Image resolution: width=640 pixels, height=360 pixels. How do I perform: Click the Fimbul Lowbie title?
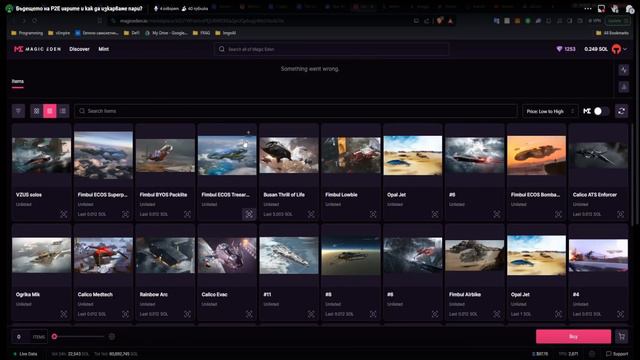click(341, 195)
